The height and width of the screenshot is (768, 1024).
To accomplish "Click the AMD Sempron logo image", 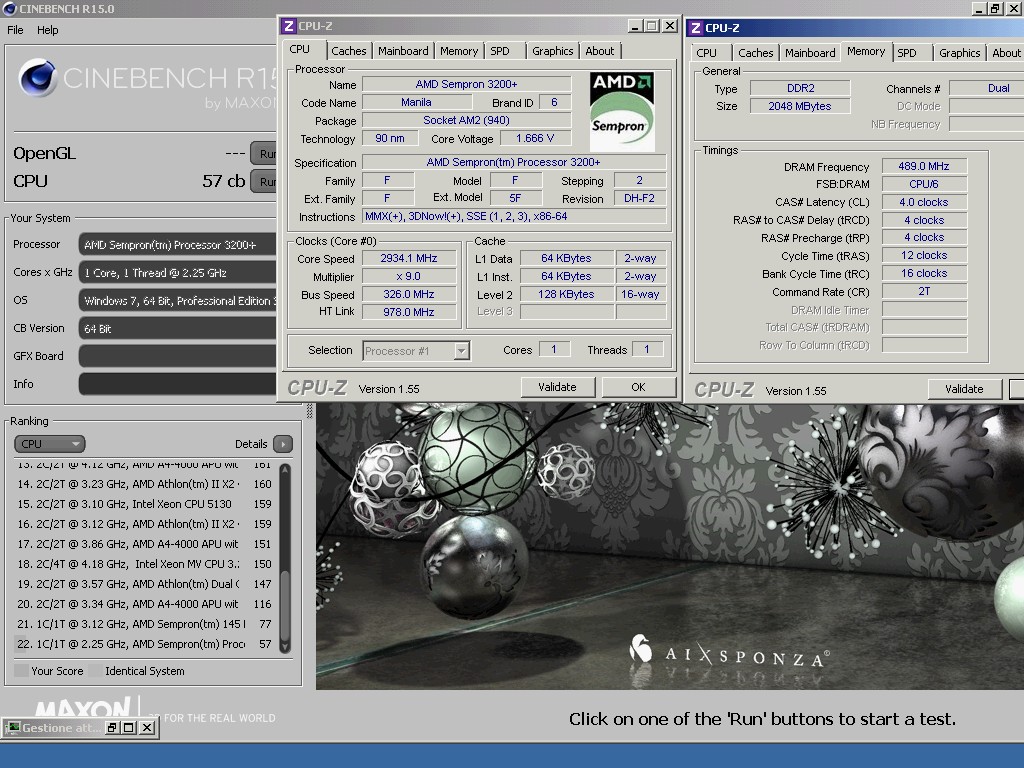I will coord(622,112).
